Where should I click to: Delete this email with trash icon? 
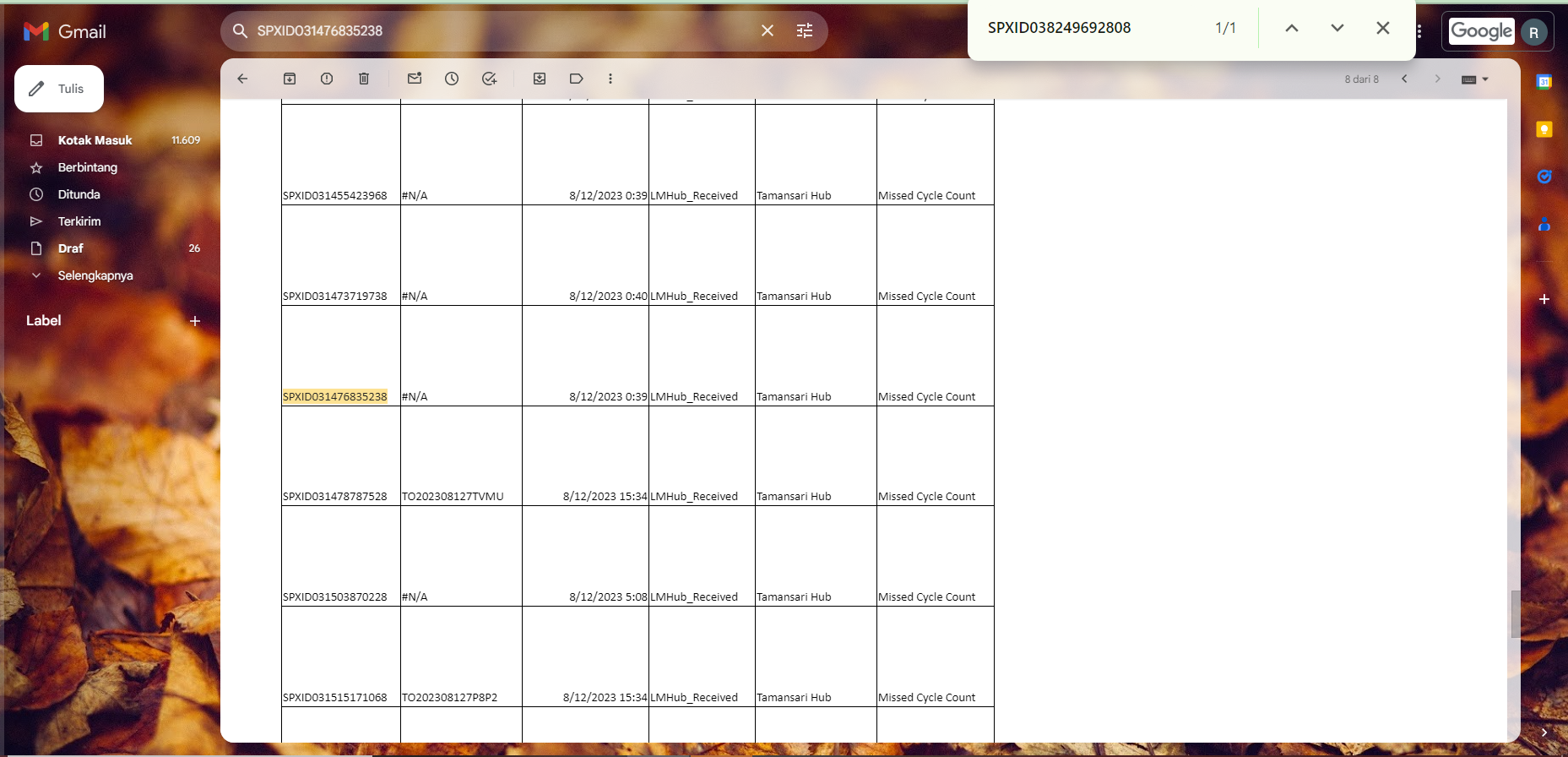(x=364, y=79)
